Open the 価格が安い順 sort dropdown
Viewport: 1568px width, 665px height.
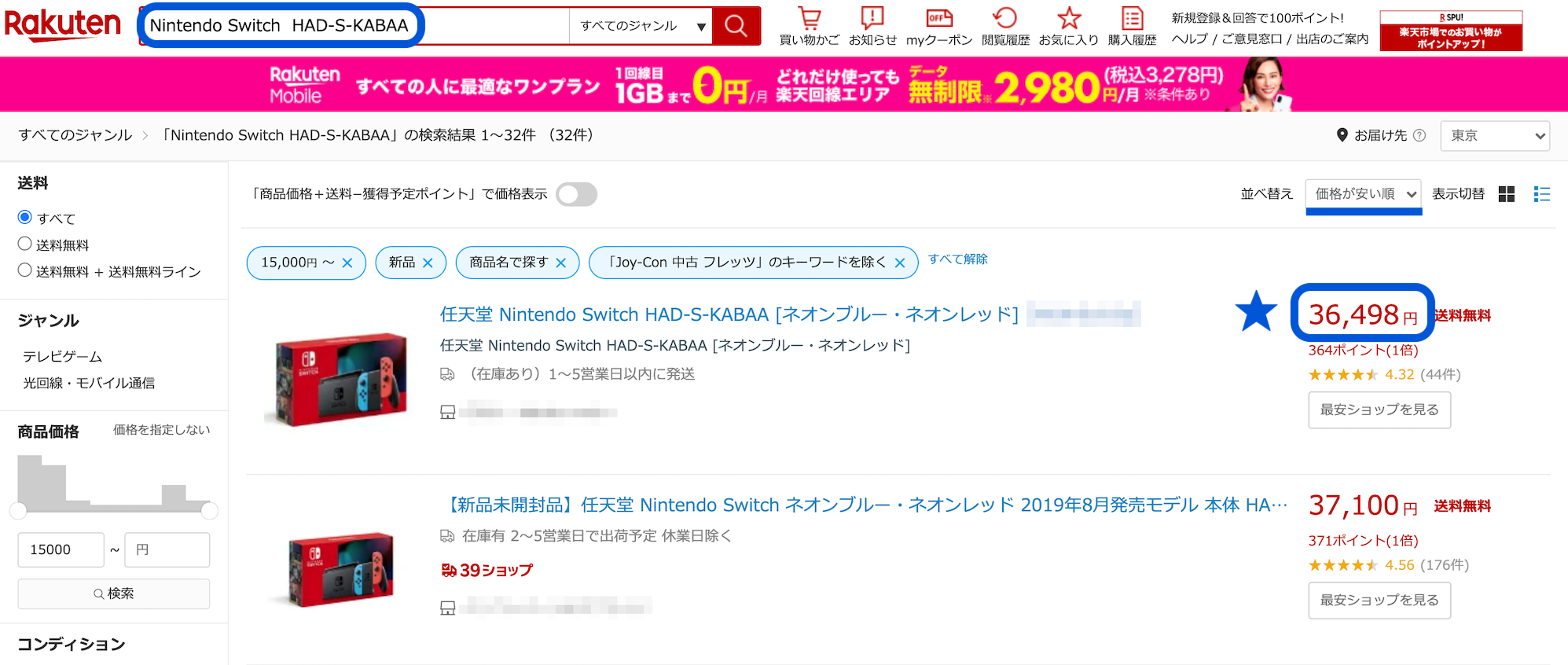click(1363, 194)
